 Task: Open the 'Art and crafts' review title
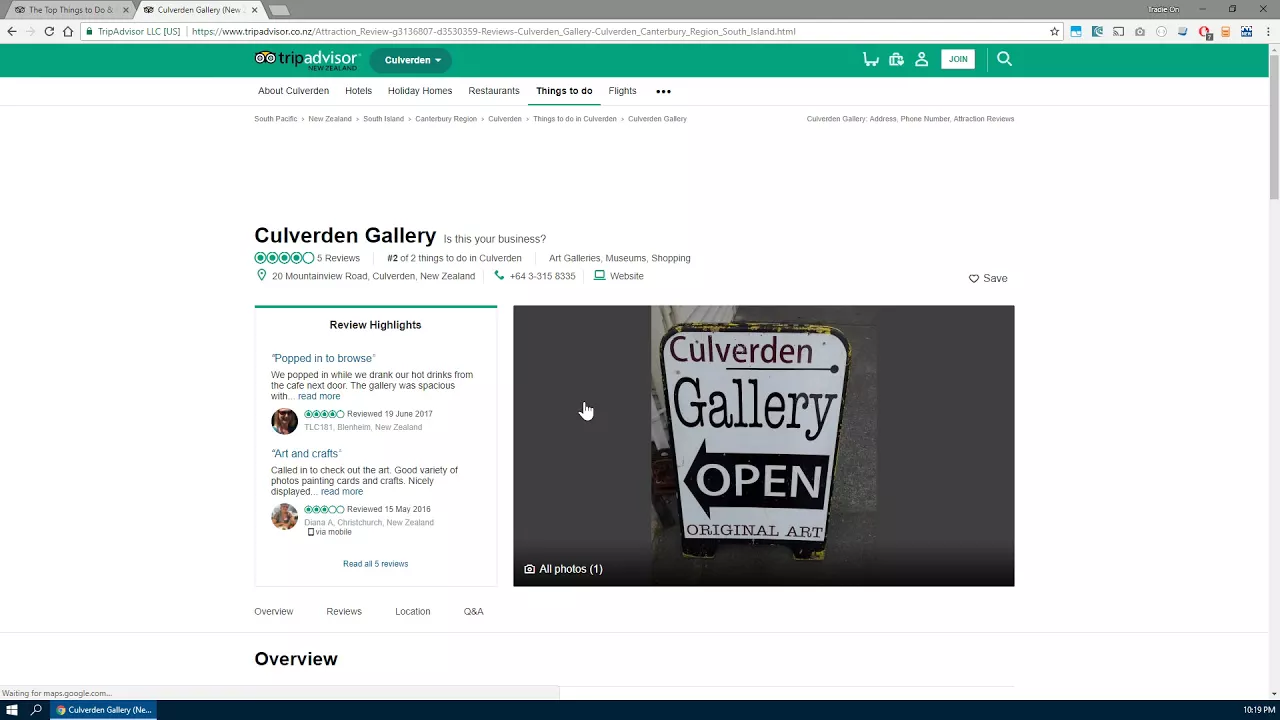point(306,454)
